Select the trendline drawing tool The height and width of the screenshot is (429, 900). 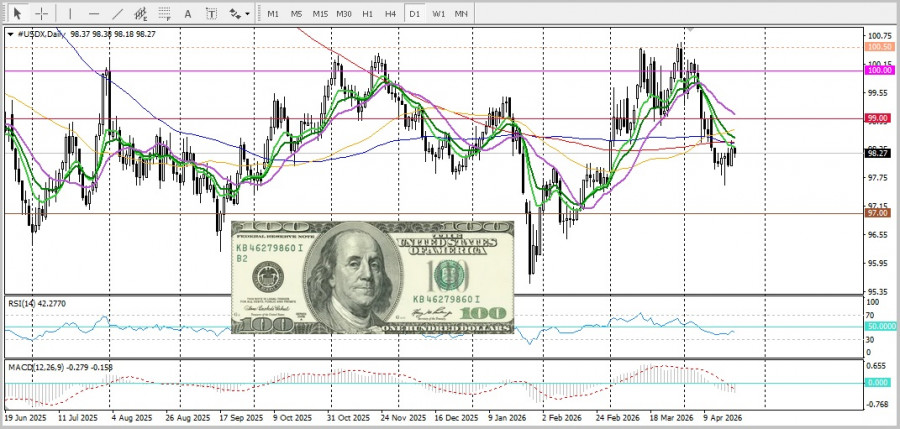coord(118,13)
